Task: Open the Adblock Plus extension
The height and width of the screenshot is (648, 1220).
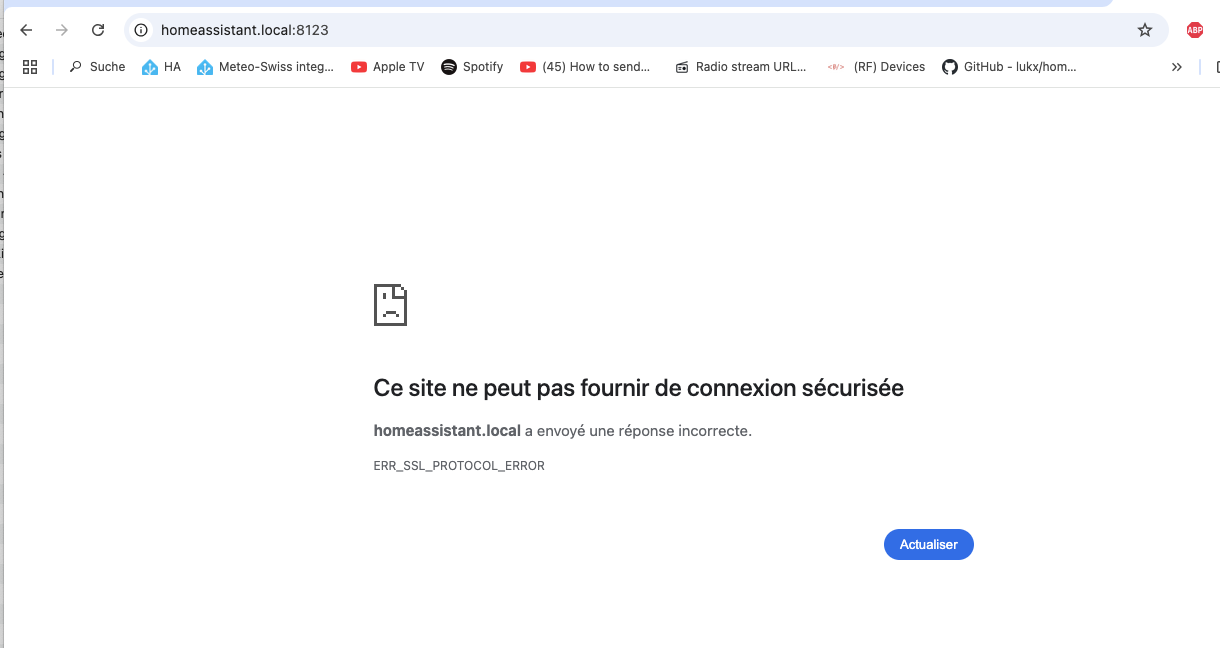Action: [x=1194, y=30]
